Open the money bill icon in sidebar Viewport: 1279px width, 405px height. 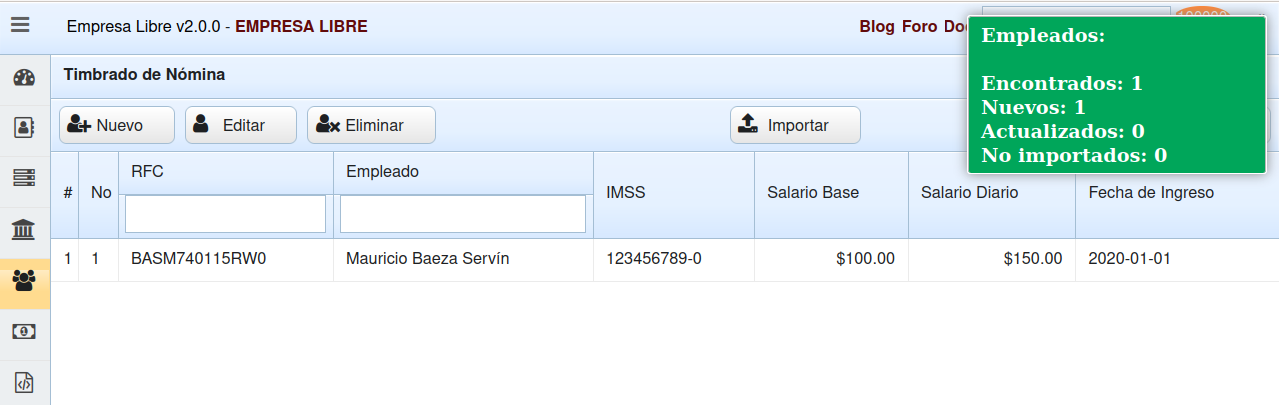[25, 331]
